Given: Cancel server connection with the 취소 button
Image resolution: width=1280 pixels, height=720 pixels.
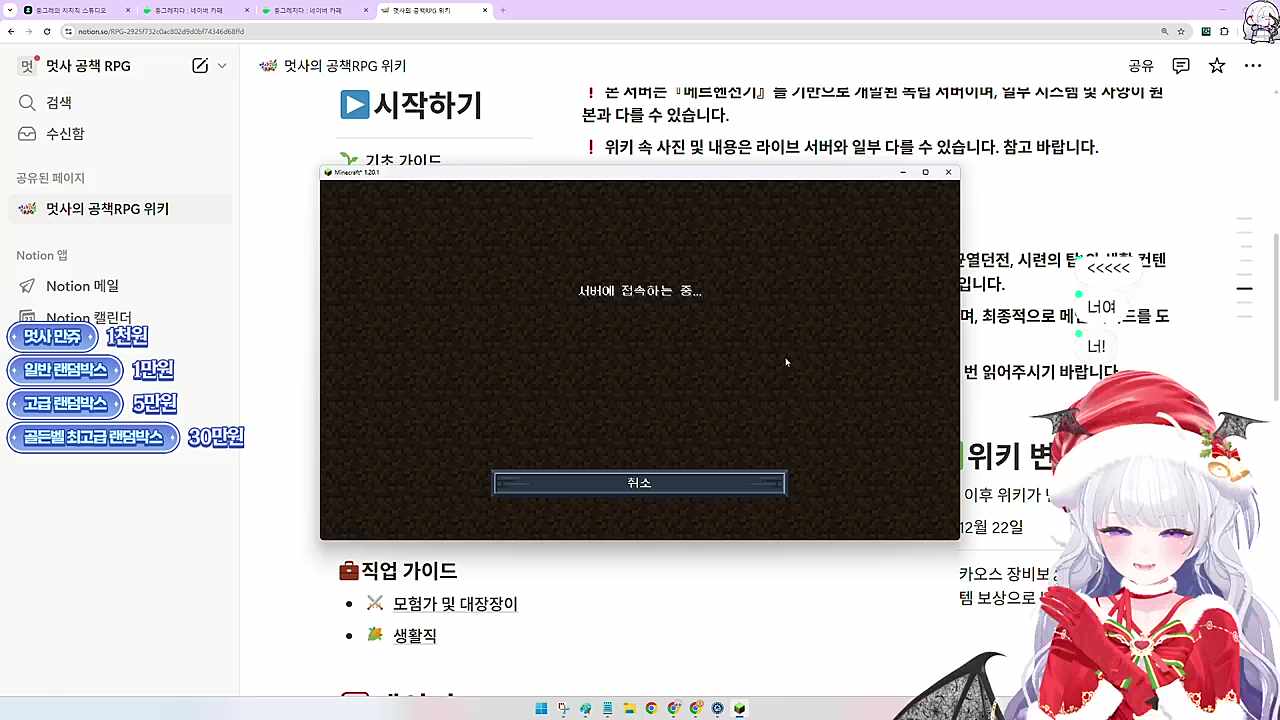Looking at the screenshot, I should click(x=639, y=482).
